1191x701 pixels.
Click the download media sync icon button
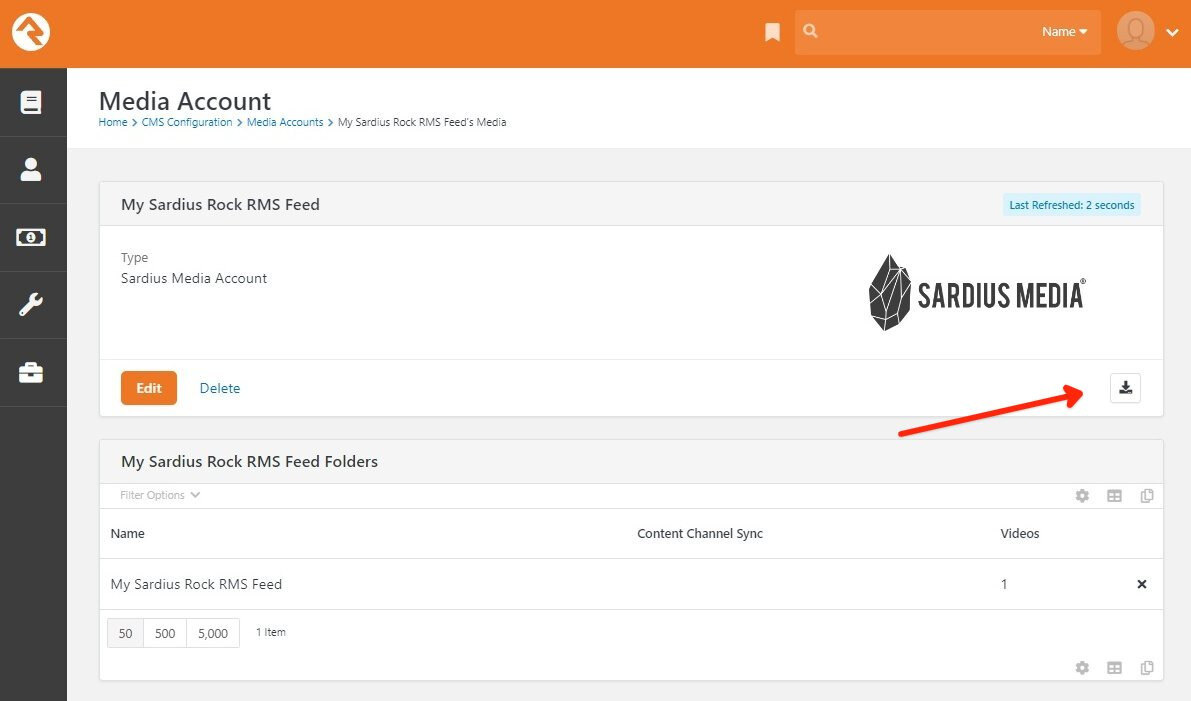1125,388
